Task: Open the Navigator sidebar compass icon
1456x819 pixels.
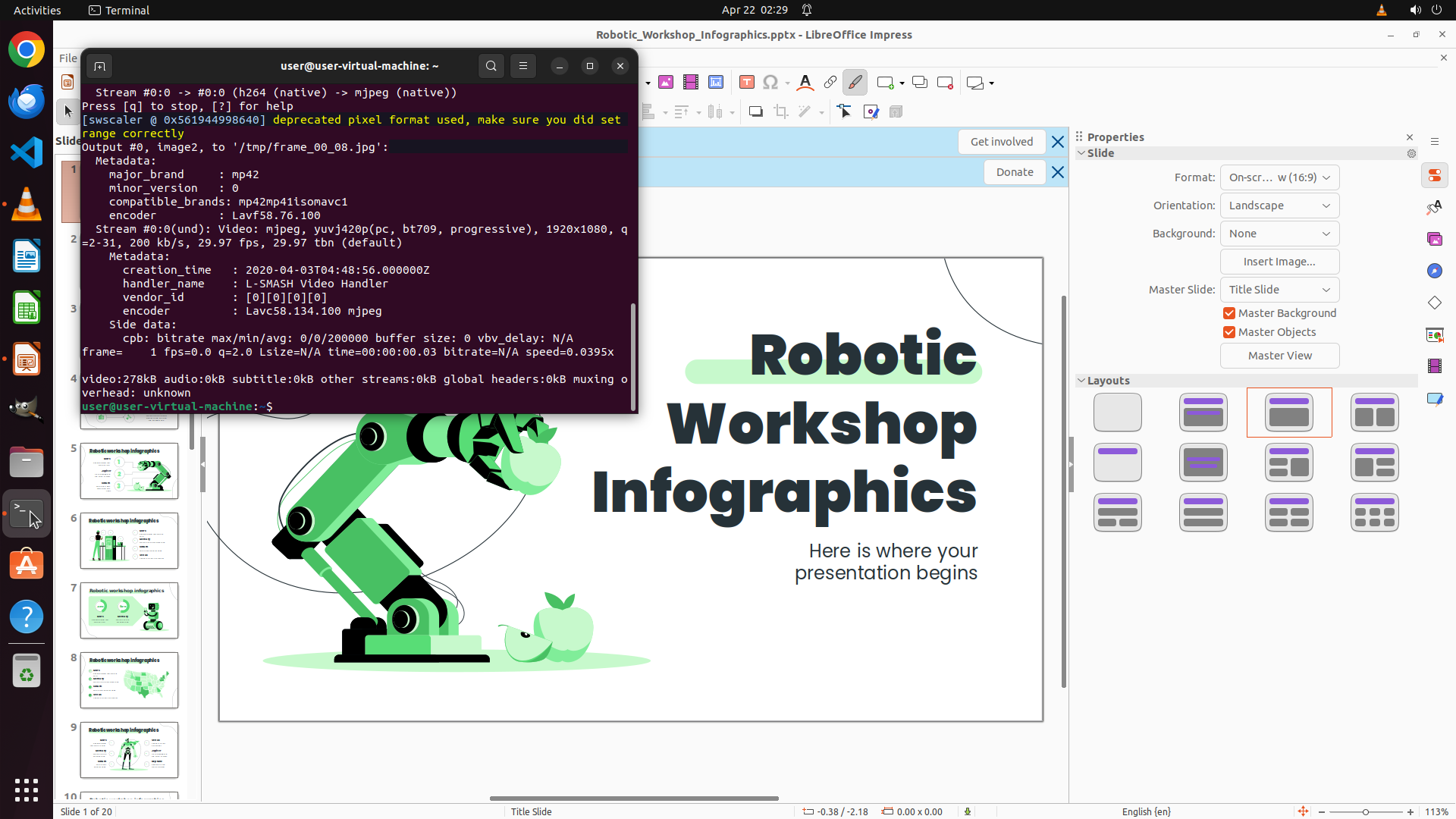Action: pos(1434,271)
